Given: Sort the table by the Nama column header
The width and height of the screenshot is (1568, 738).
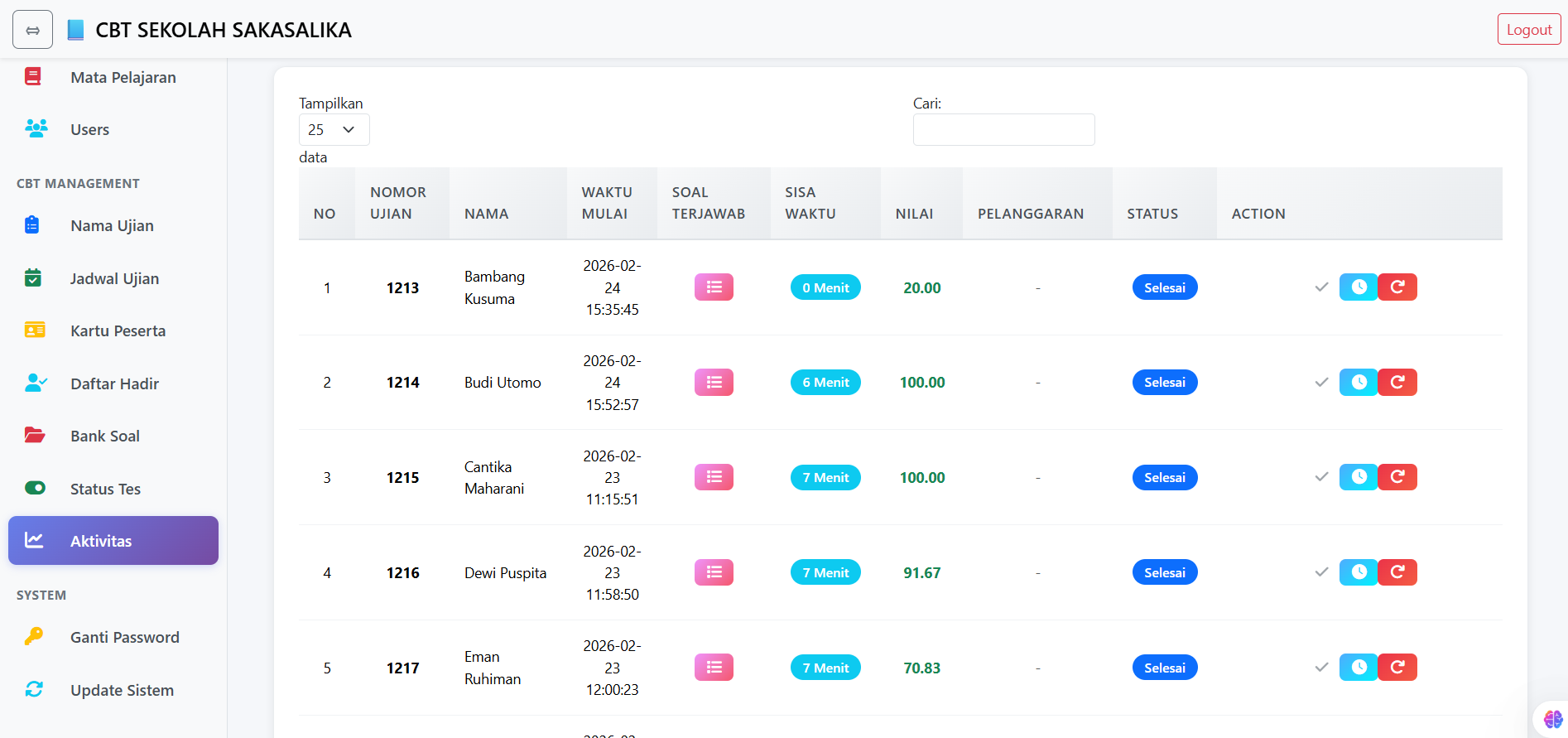Looking at the screenshot, I should 486,214.
